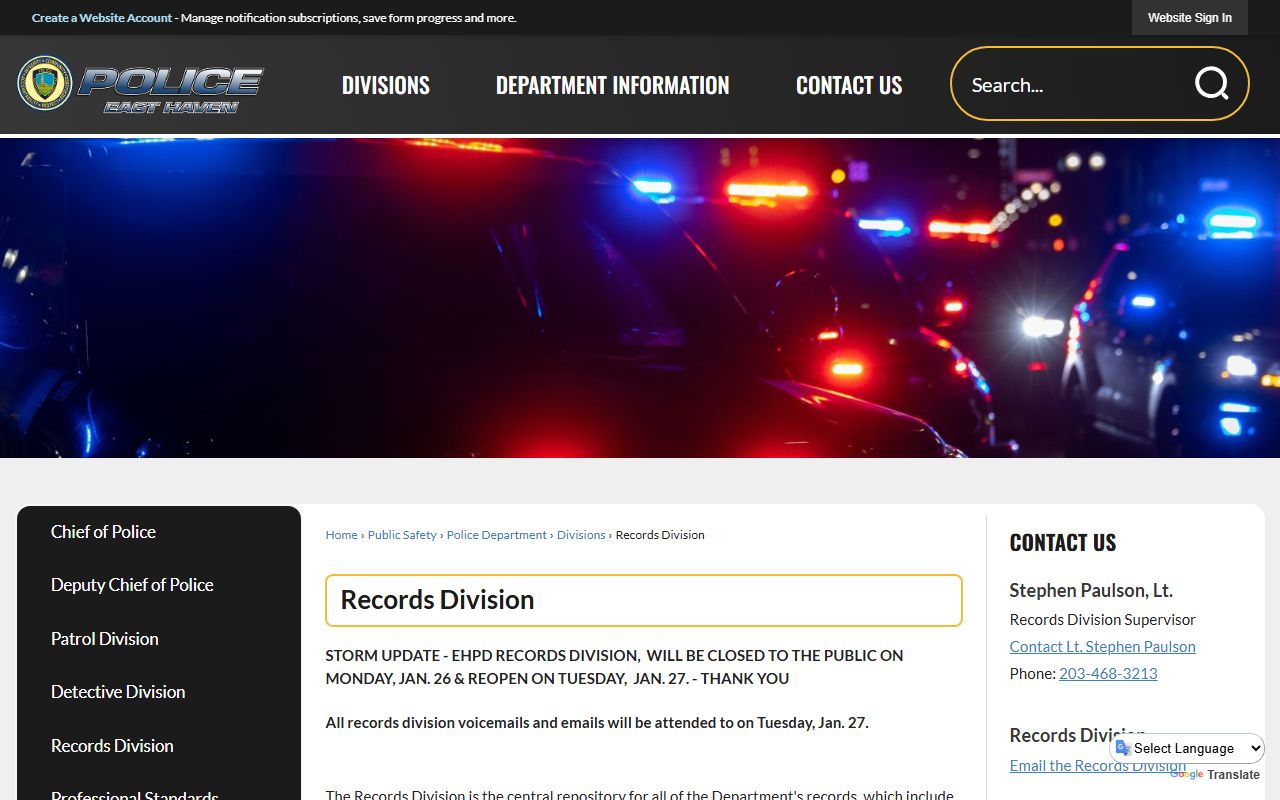Click the Contact Us sidebar heading
1280x800 pixels.
point(1062,543)
